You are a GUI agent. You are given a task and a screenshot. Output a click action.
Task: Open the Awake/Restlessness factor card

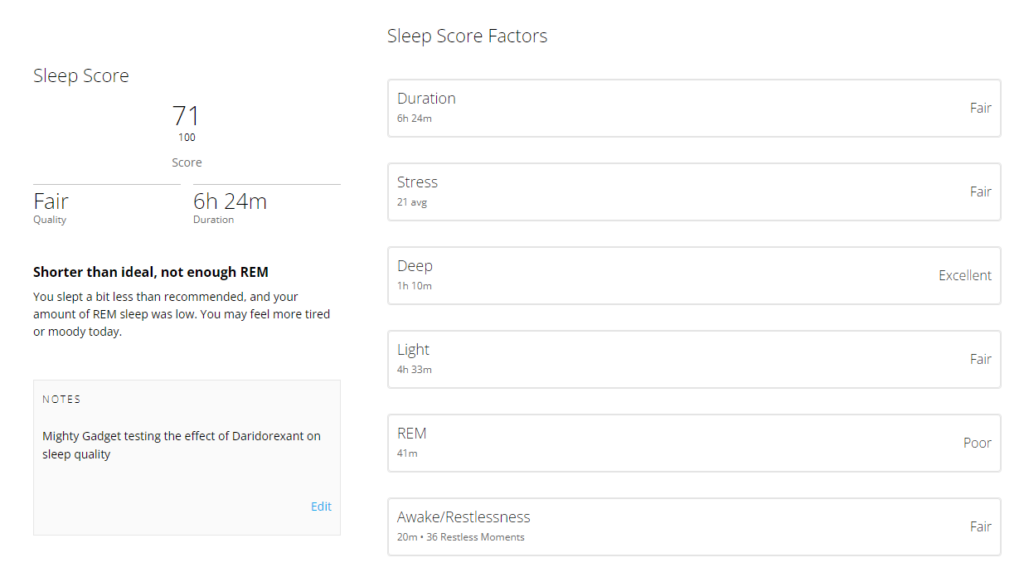tap(693, 527)
